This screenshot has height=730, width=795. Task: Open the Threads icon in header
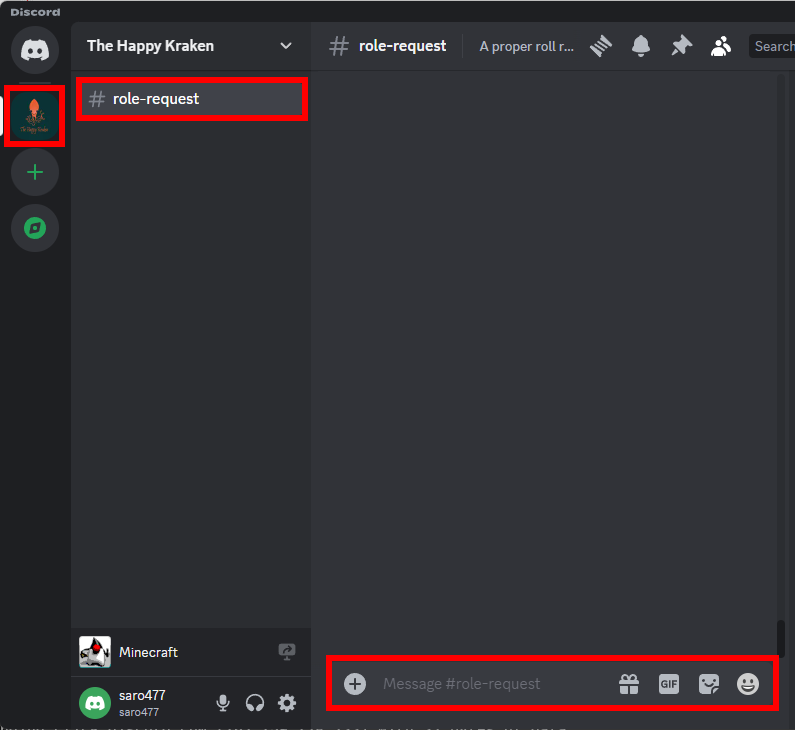coord(601,46)
